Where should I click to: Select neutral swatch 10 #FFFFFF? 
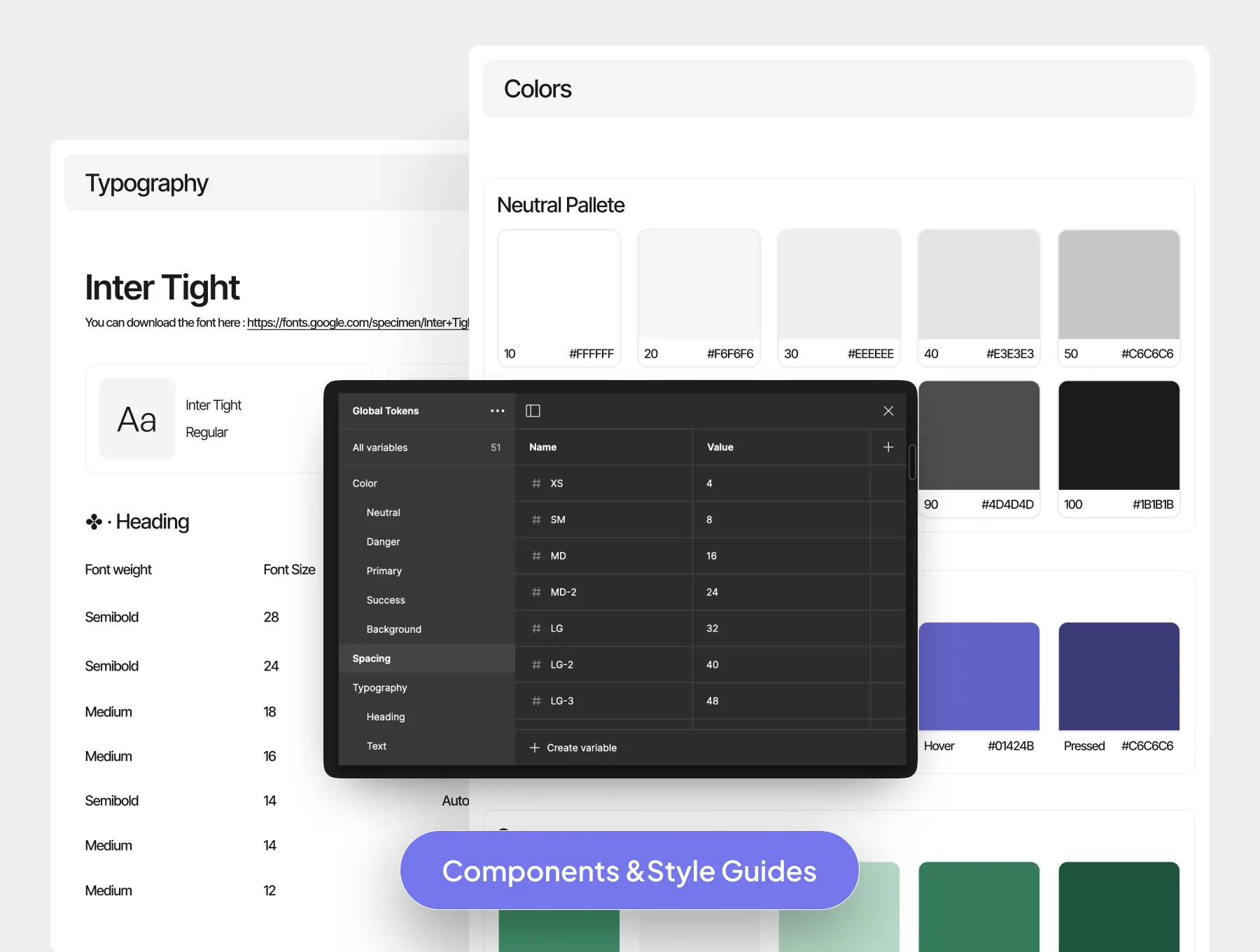pos(559,298)
